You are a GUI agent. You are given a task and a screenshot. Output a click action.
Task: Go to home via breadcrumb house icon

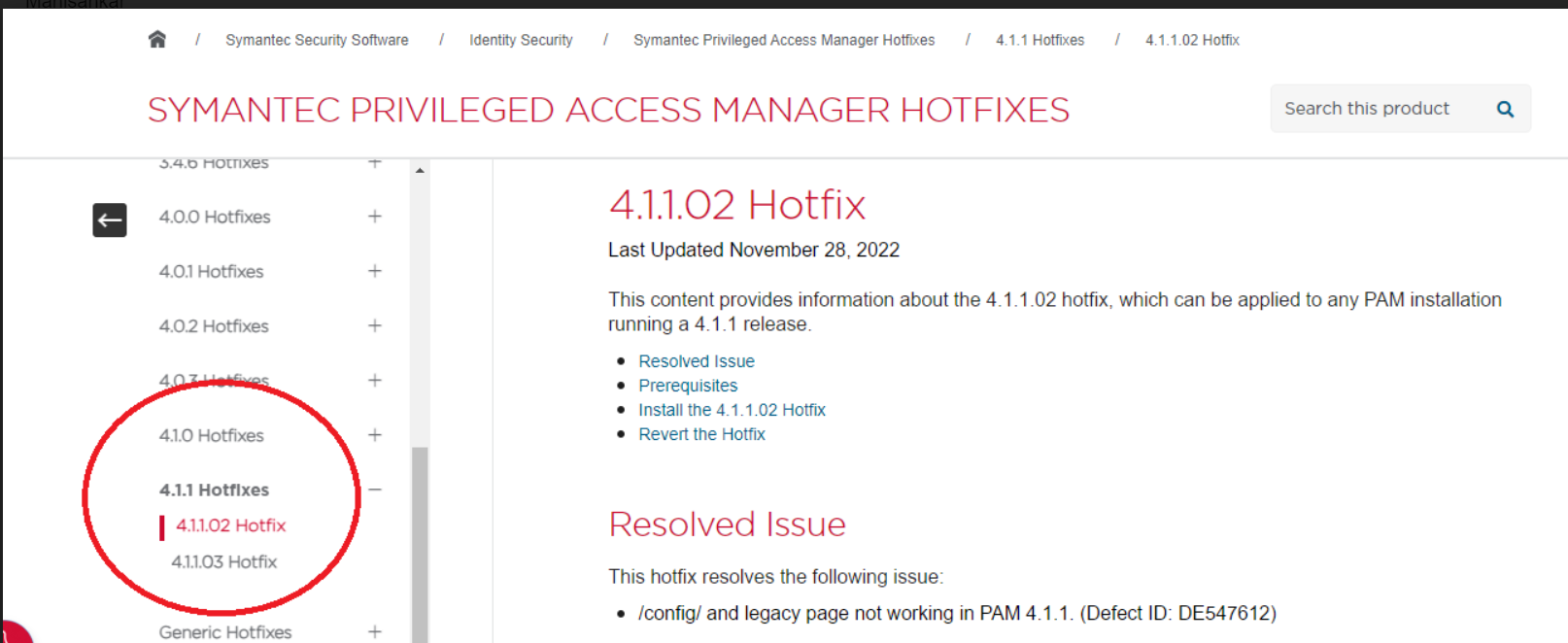(157, 39)
